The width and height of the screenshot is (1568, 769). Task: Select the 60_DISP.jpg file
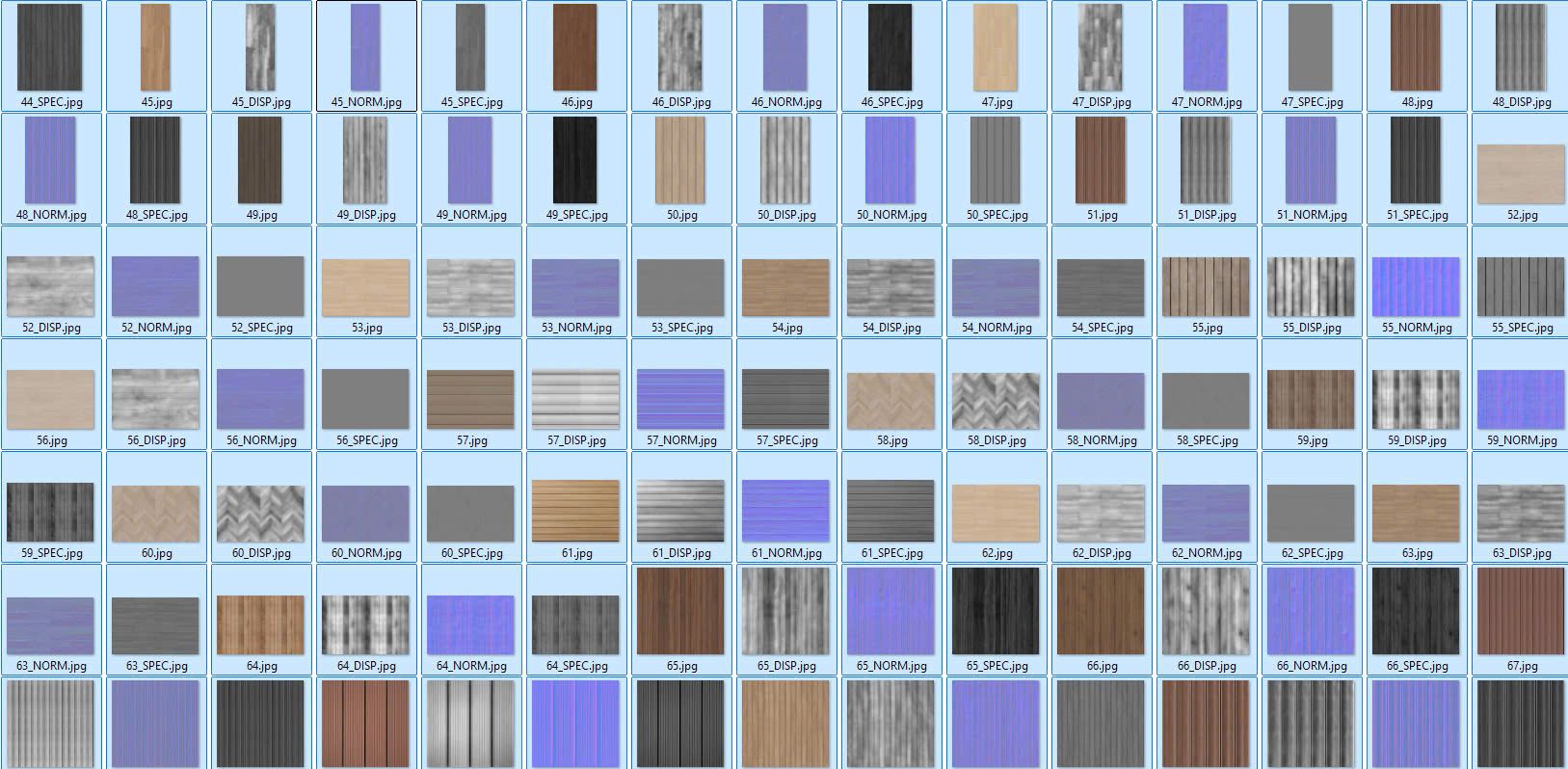(x=261, y=514)
